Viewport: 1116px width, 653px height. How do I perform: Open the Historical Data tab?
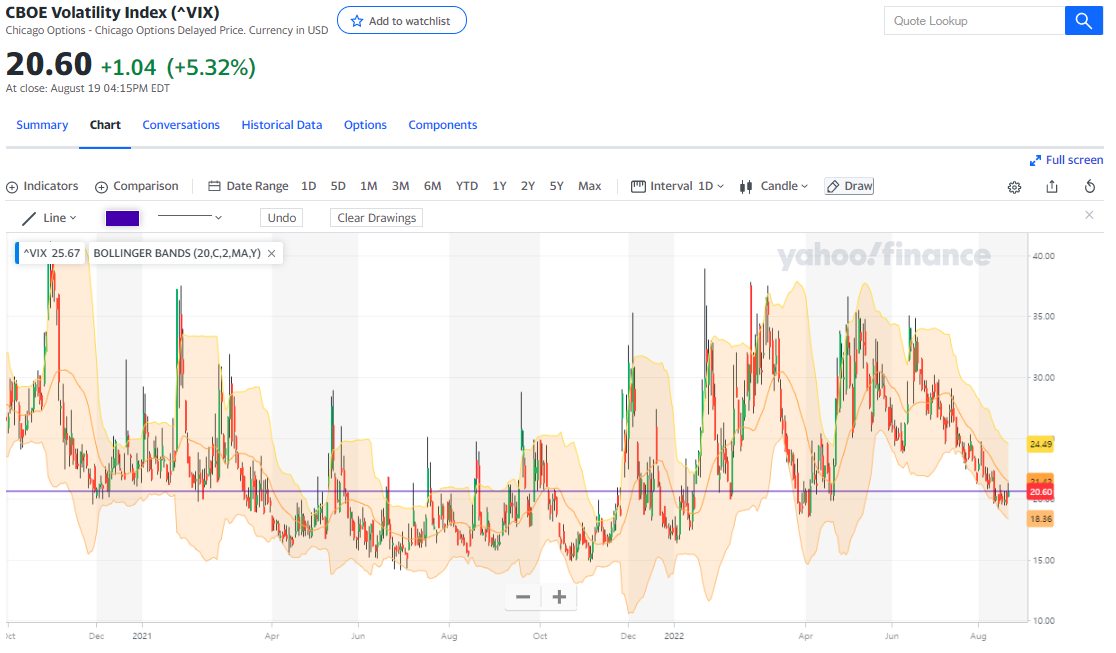click(x=282, y=125)
